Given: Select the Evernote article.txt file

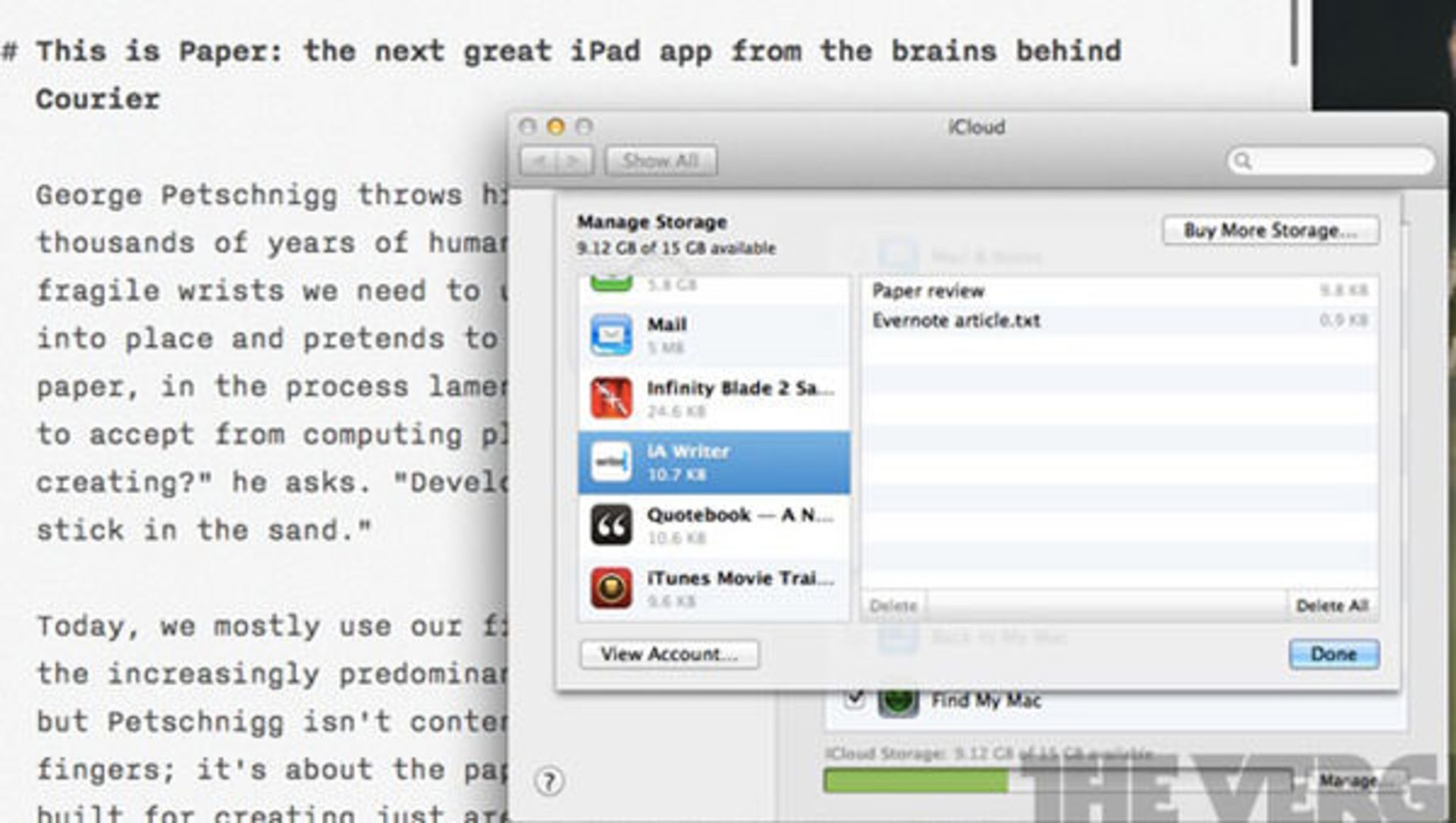Looking at the screenshot, I should [1119, 320].
